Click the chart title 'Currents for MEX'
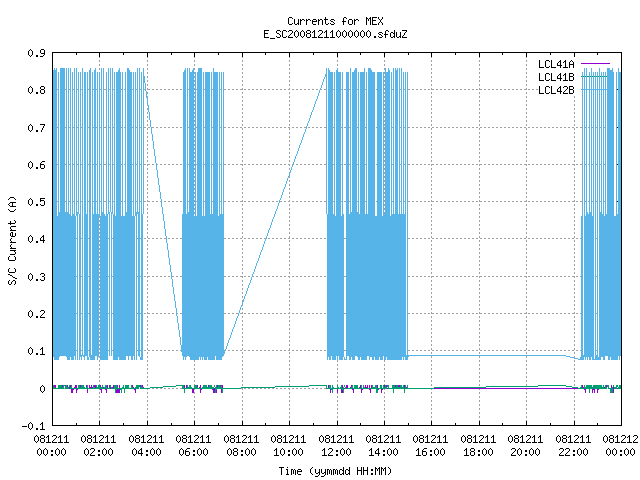The height and width of the screenshot is (480, 640). tap(335, 21)
